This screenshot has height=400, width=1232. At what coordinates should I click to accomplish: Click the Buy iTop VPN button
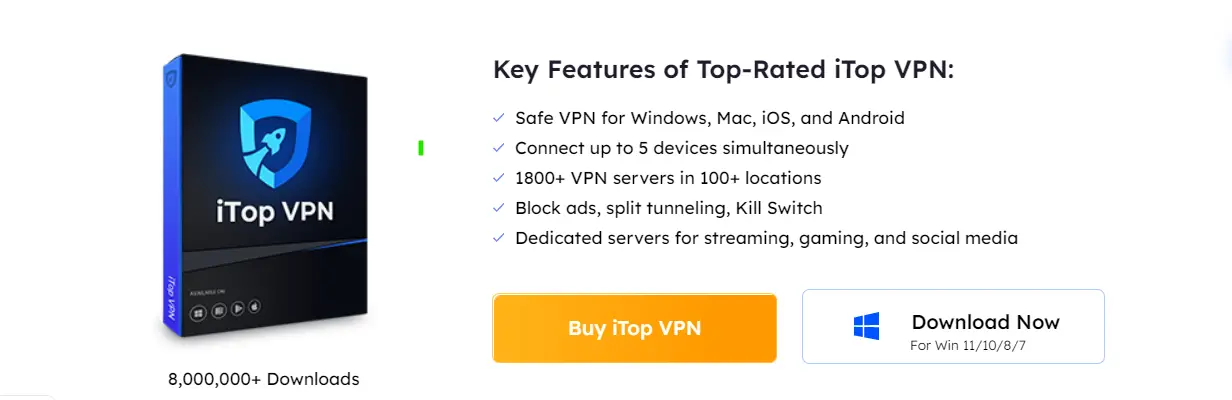(x=634, y=328)
